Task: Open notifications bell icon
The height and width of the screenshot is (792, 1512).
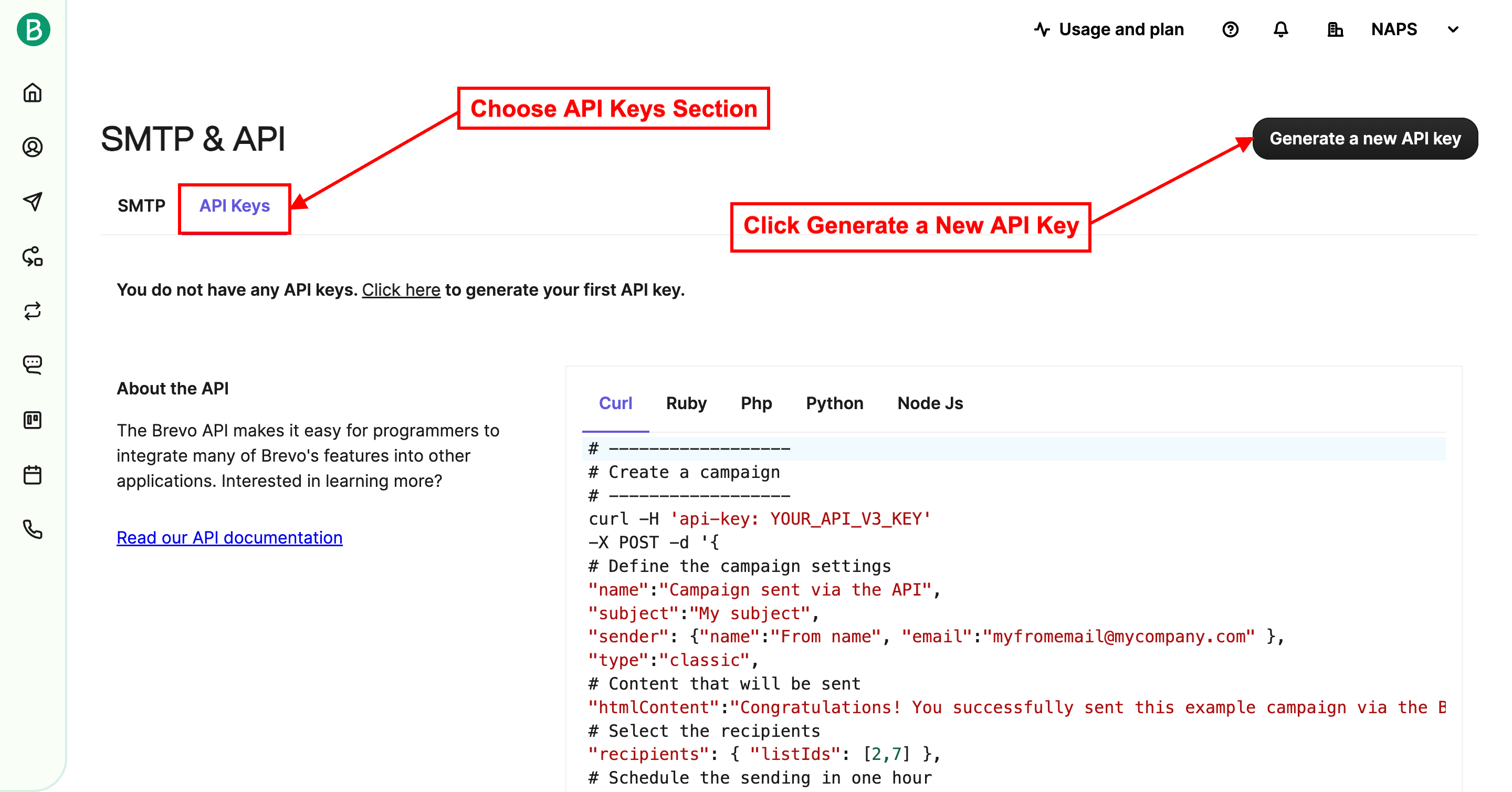Action: click(1280, 29)
